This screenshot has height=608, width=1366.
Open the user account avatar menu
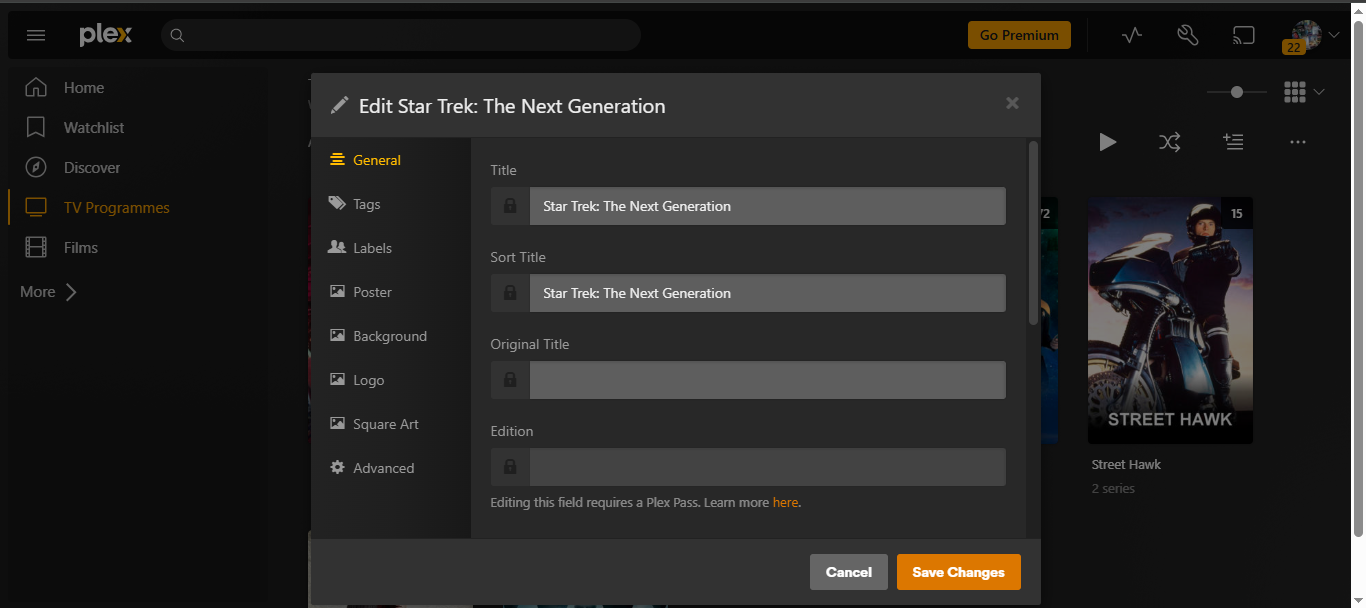1306,35
